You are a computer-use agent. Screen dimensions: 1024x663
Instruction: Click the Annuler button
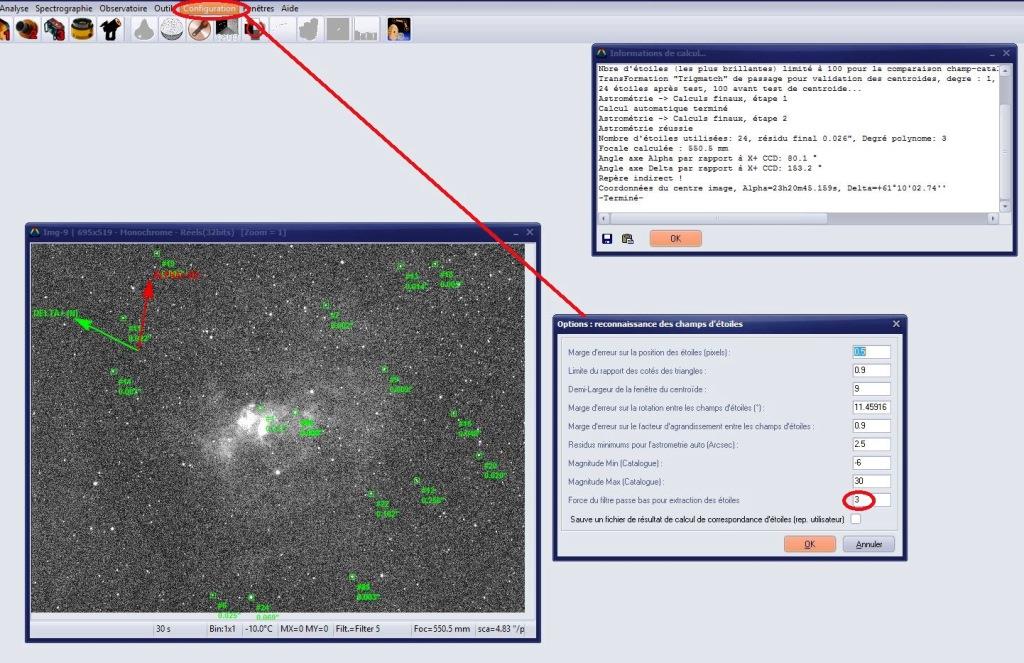868,545
